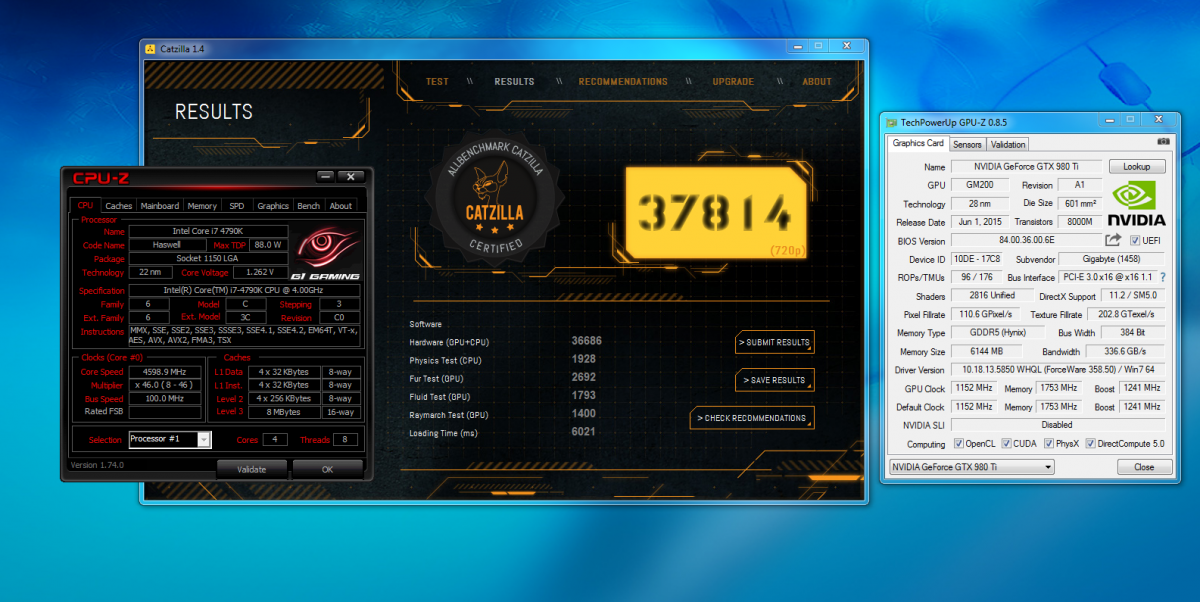Click the GPU-Z screenshot camera icon
1200x602 pixels.
pyautogui.click(x=1163, y=144)
